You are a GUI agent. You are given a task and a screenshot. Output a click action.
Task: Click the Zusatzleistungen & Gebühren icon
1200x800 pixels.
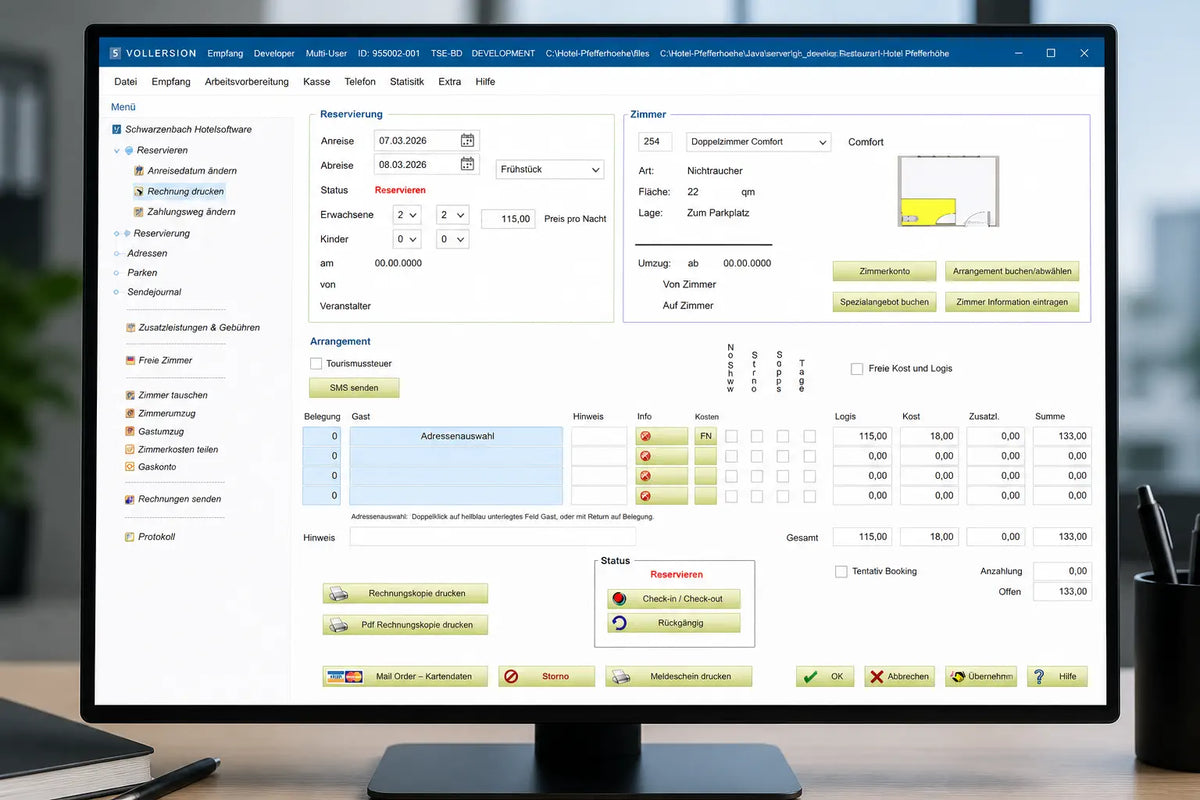pos(130,328)
